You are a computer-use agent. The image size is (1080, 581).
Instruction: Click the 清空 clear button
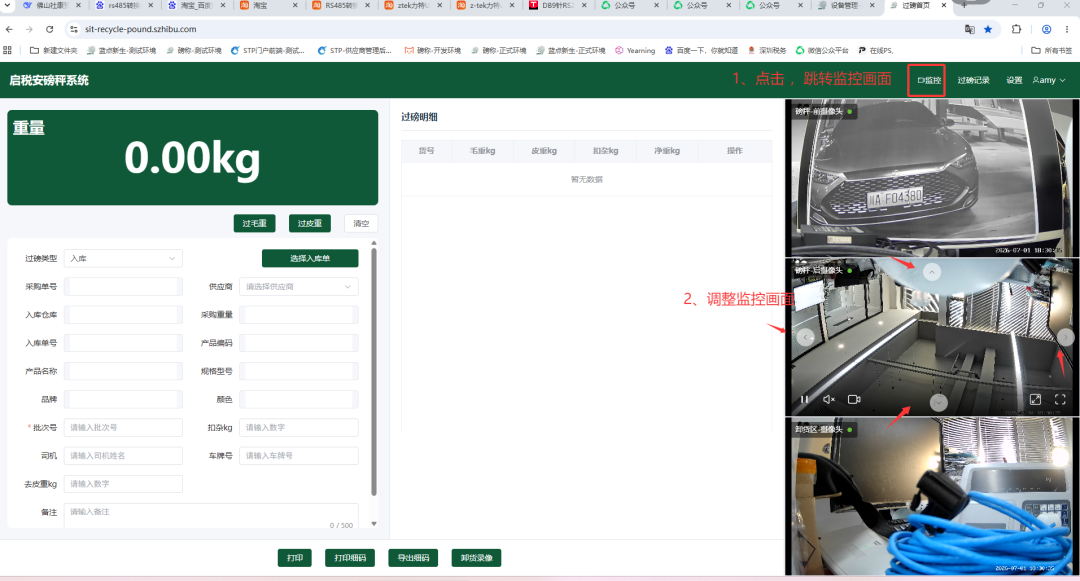361,223
